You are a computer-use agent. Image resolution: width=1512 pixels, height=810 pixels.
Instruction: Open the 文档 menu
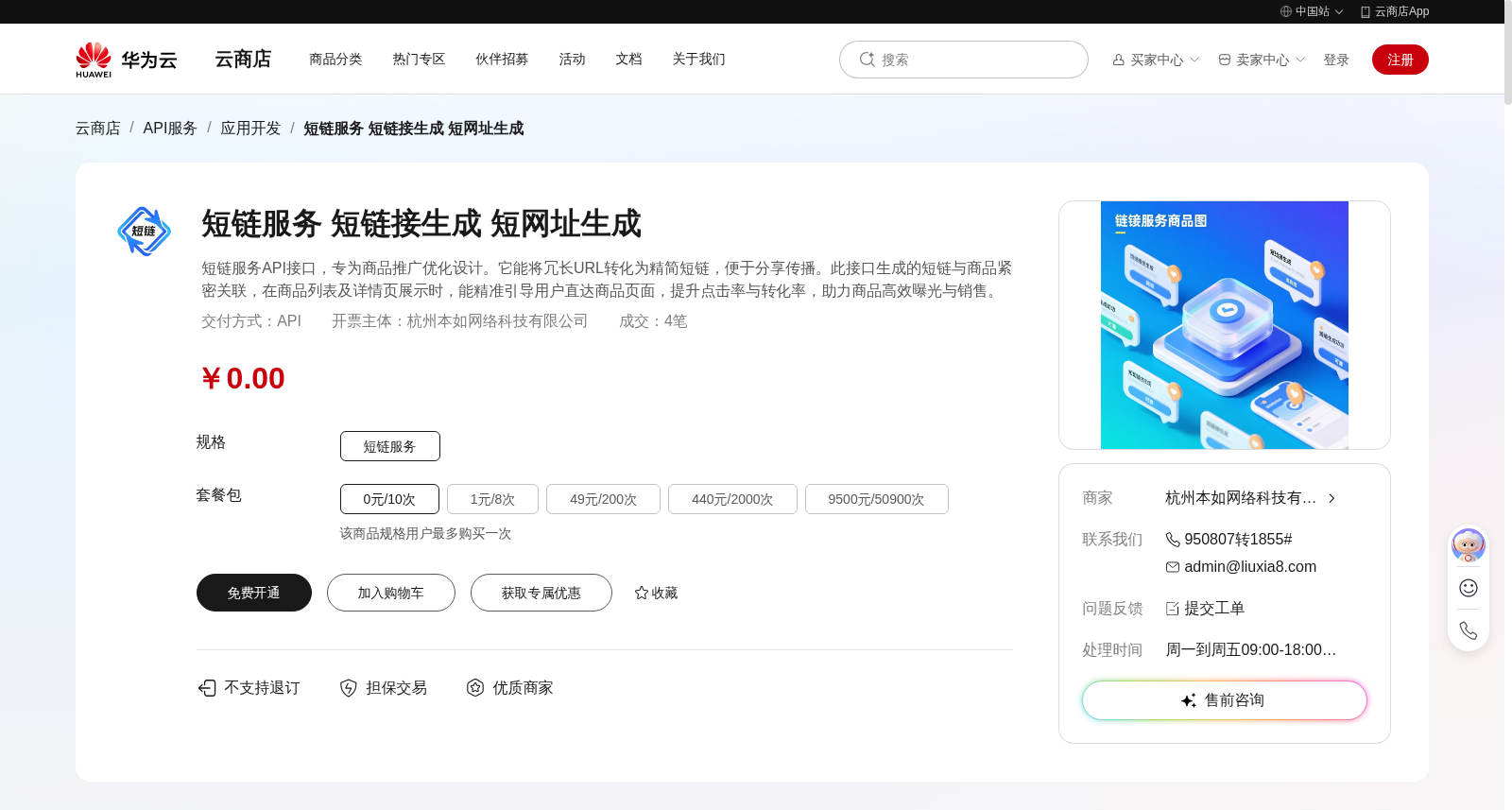tap(628, 59)
